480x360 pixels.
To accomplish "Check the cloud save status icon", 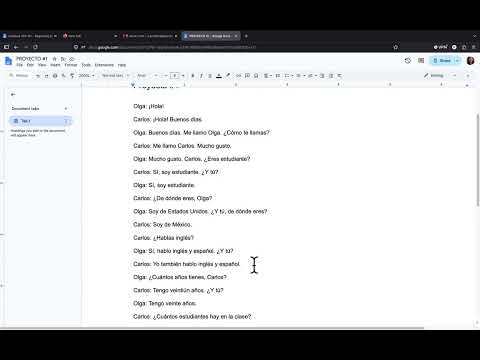I will click(71, 59).
